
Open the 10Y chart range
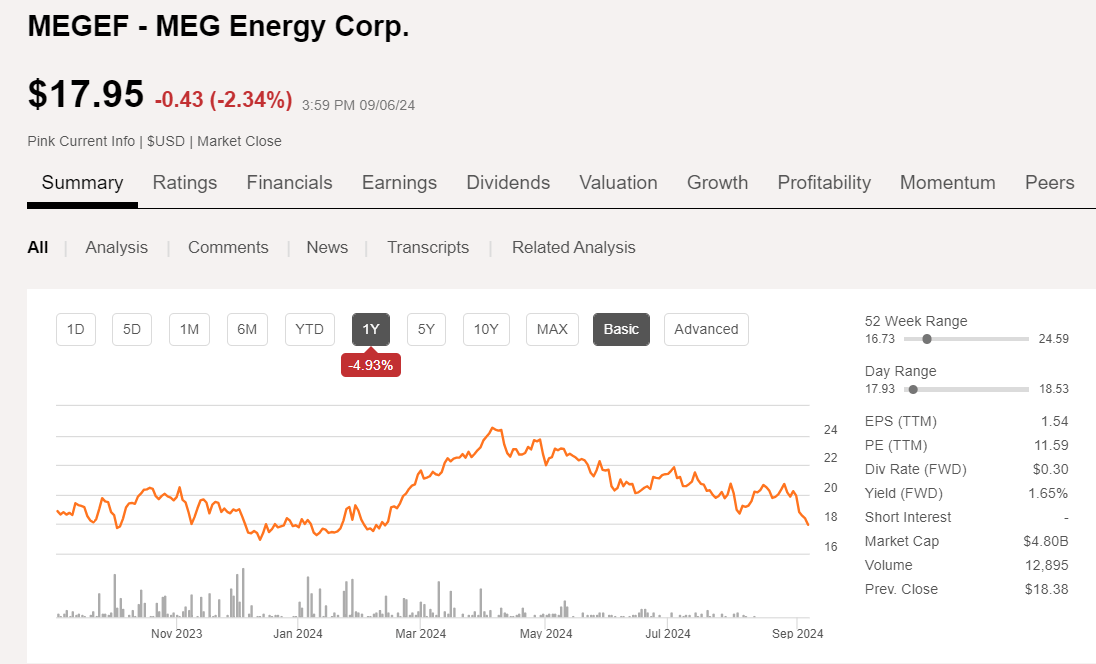[485, 329]
